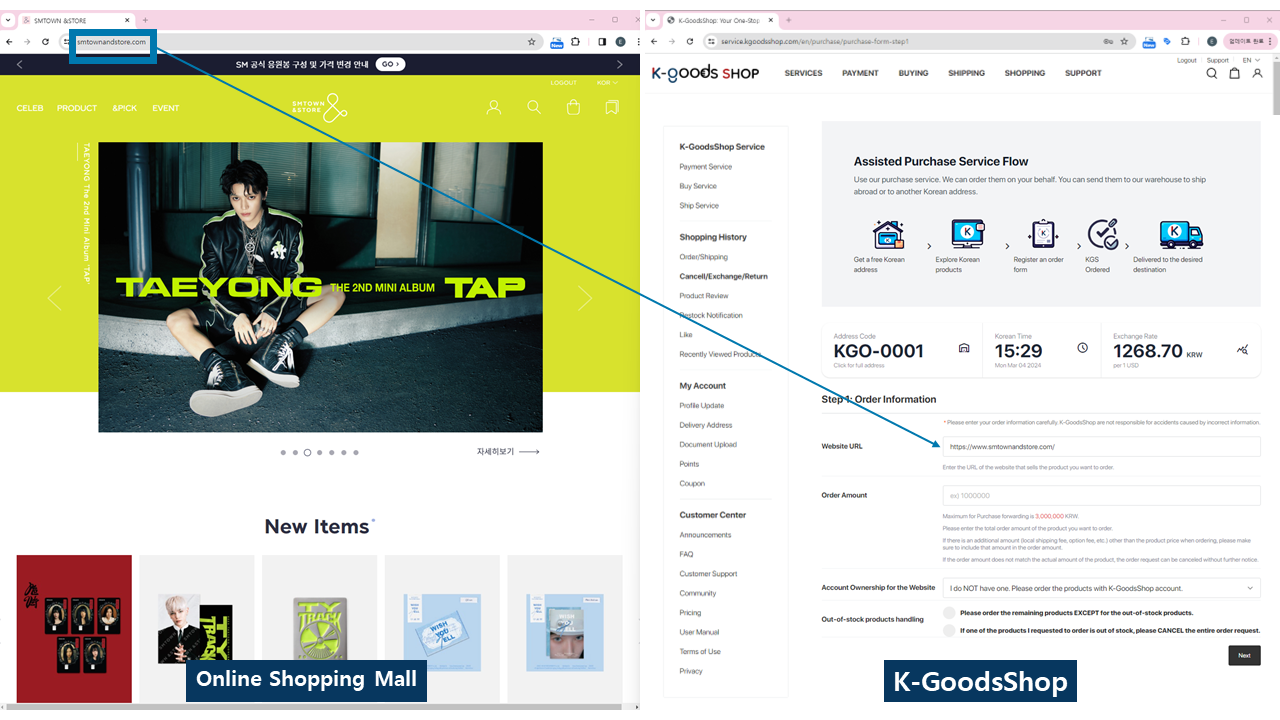Open the KOR language selector

click(605, 83)
